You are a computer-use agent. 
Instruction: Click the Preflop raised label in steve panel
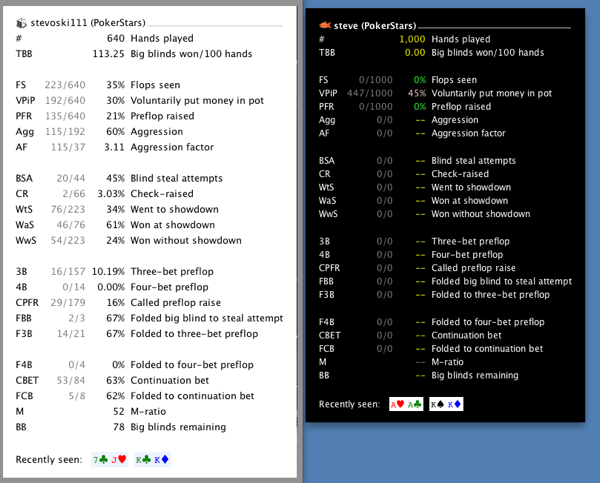(461, 107)
